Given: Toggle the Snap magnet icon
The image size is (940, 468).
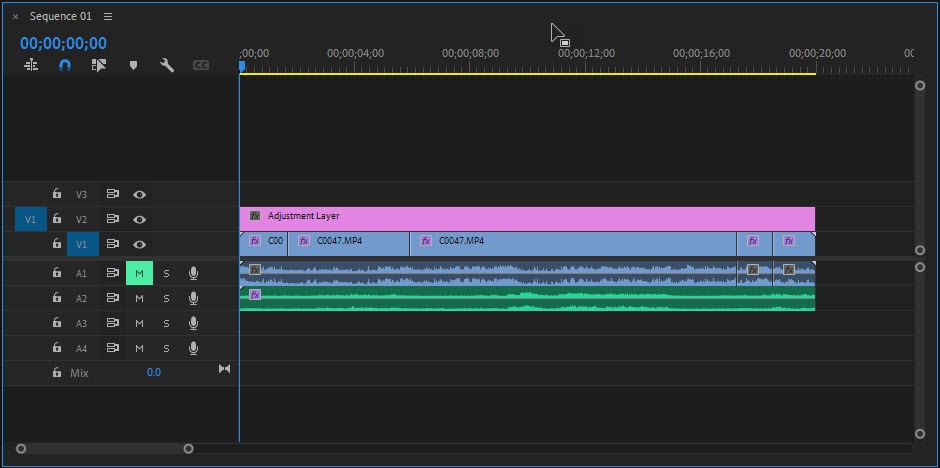Looking at the screenshot, I should click(65, 65).
